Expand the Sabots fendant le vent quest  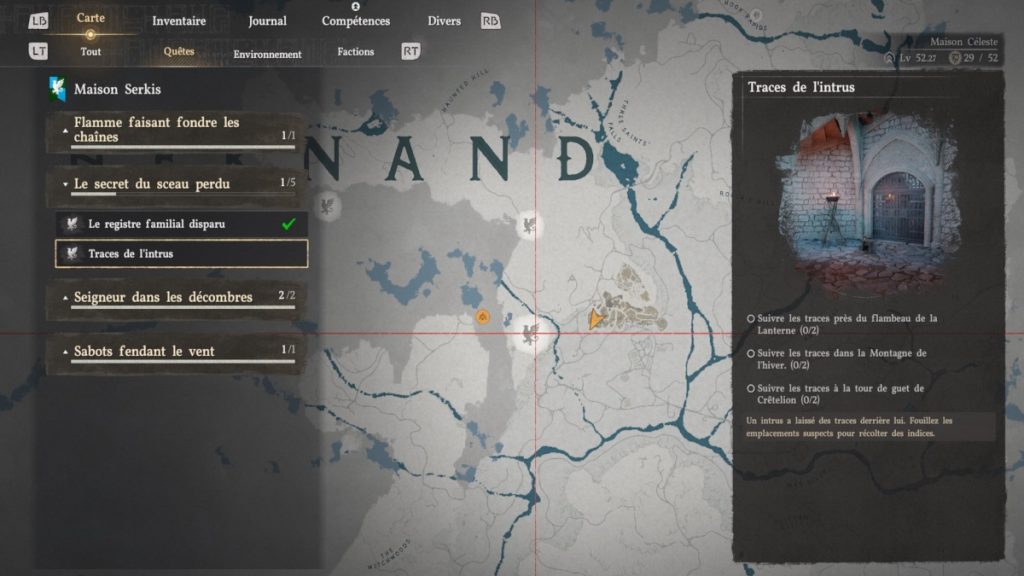point(65,352)
